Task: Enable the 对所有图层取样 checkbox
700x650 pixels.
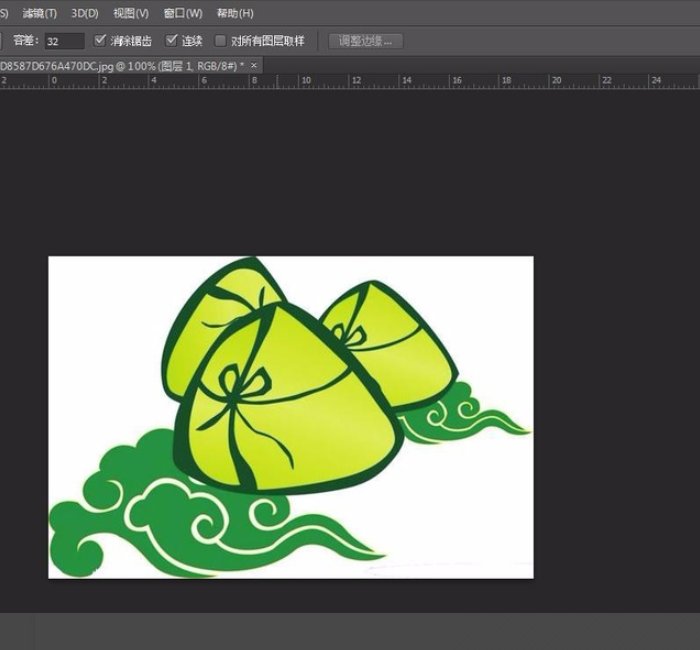Action: [x=221, y=41]
